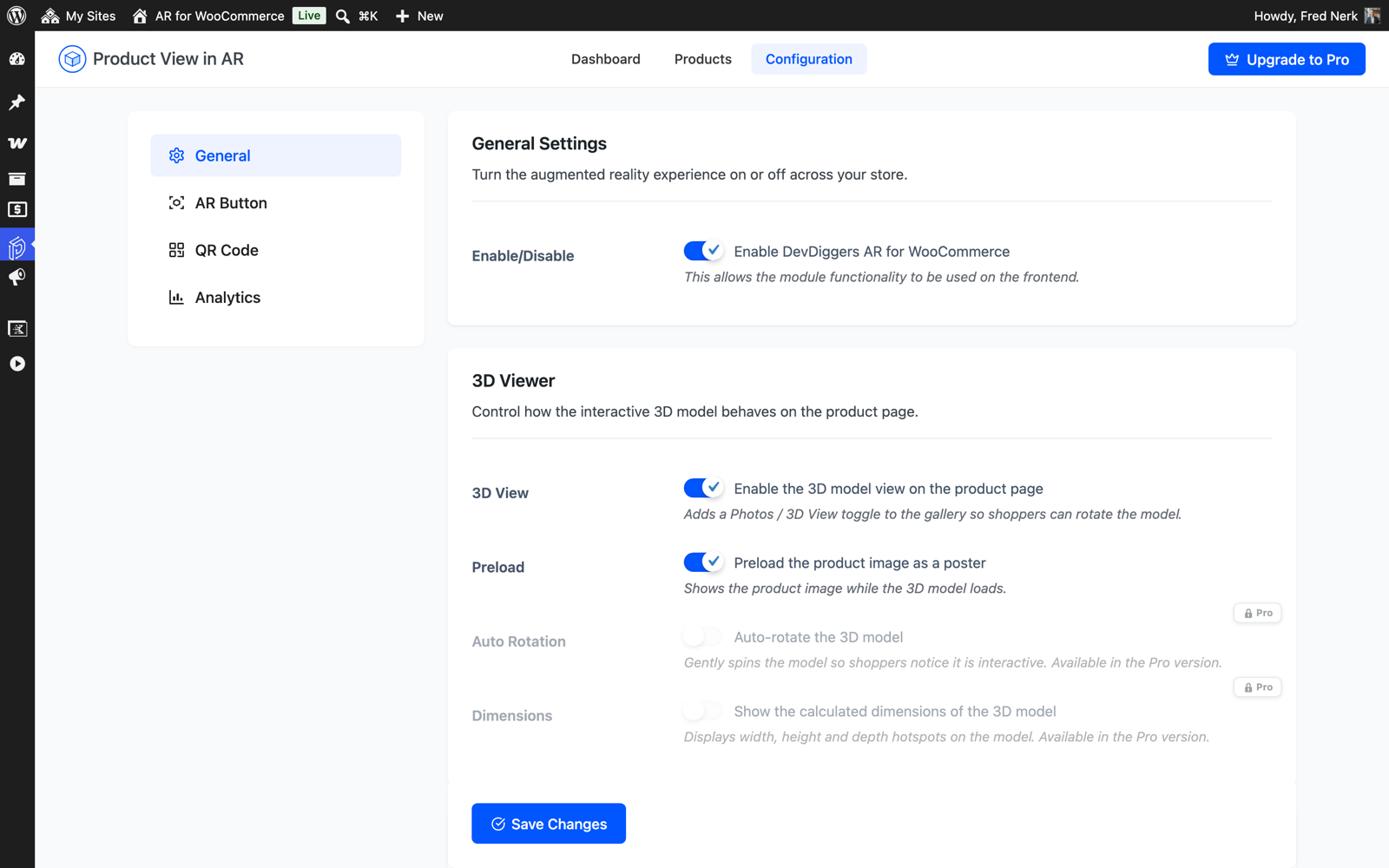Viewport: 1389px width, 868px height.
Task: Open My Sites in admin bar
Action: pyautogui.click(x=78, y=16)
